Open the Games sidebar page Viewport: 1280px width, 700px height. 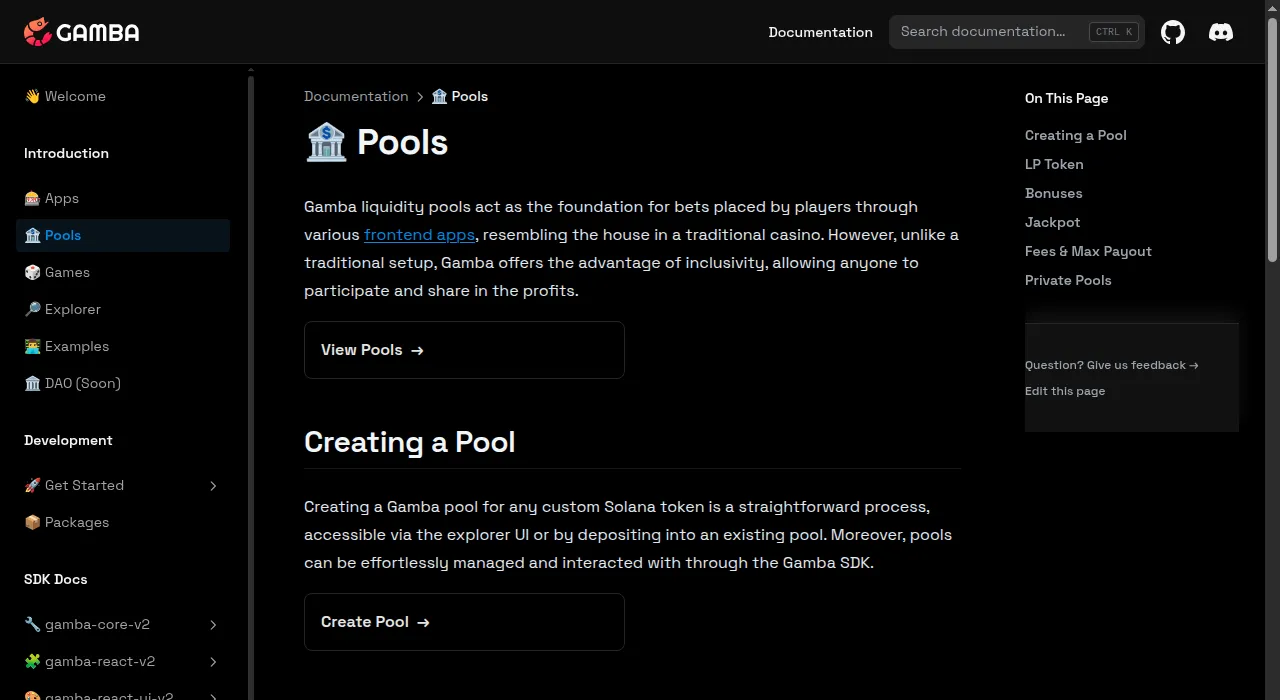coord(123,272)
